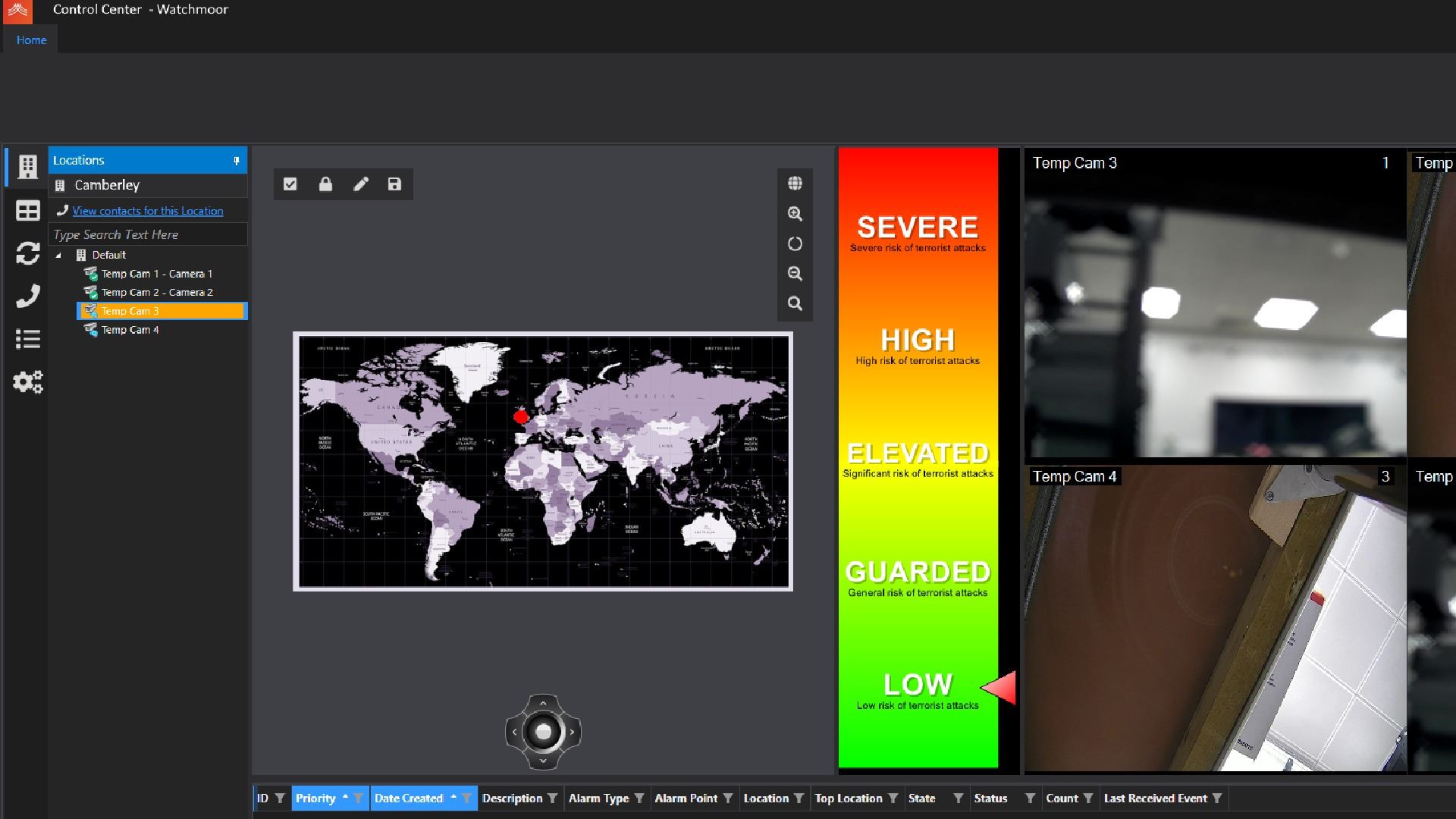
Task: Click ELEVATED on the threat level scale
Action: pyautogui.click(x=918, y=453)
